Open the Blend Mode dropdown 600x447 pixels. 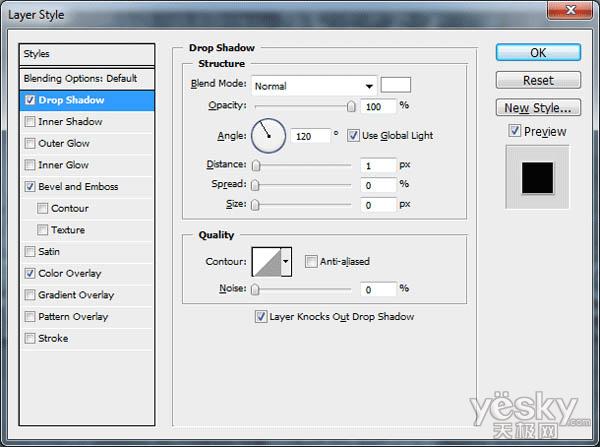(314, 85)
